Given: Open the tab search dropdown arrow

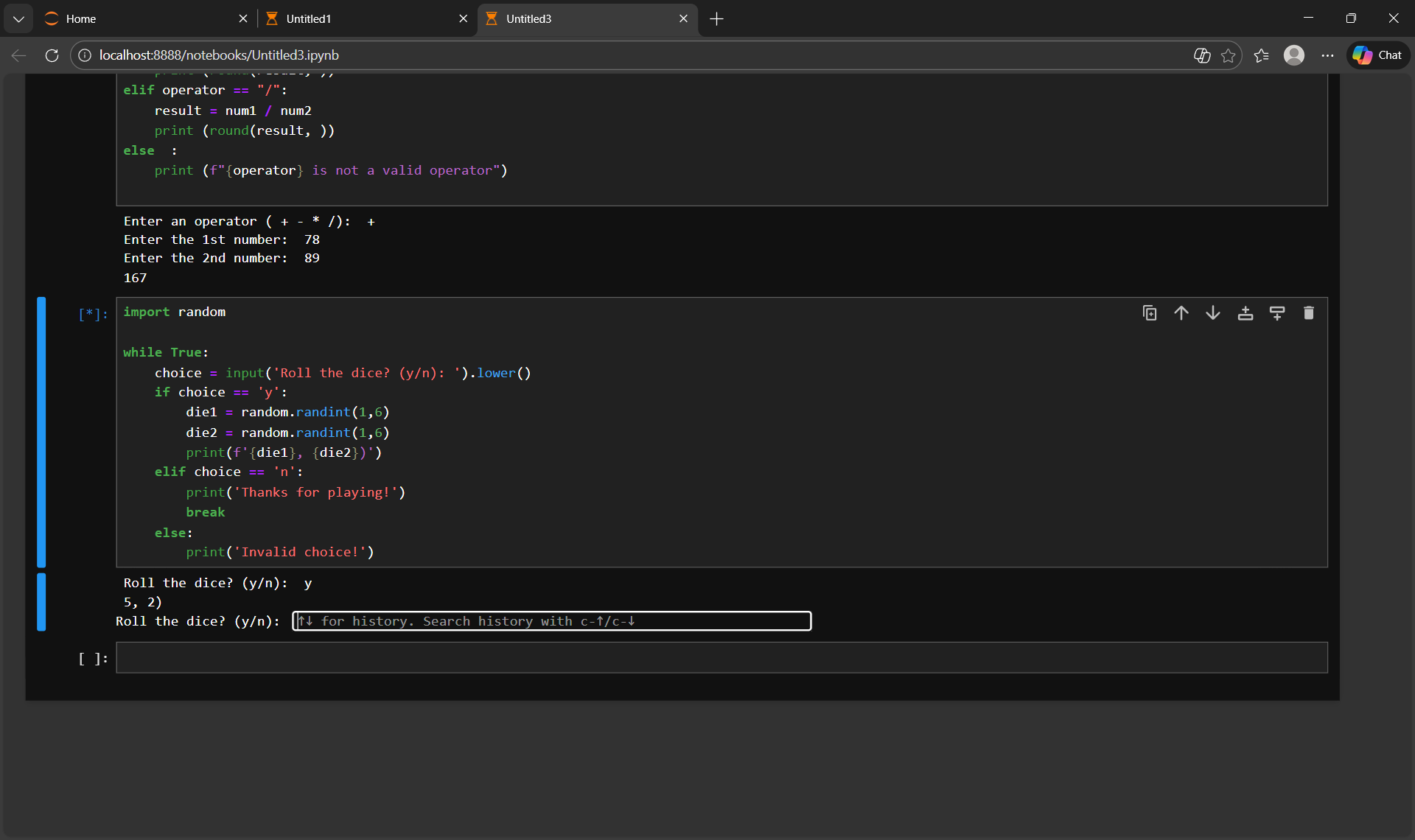Looking at the screenshot, I should pos(18,18).
